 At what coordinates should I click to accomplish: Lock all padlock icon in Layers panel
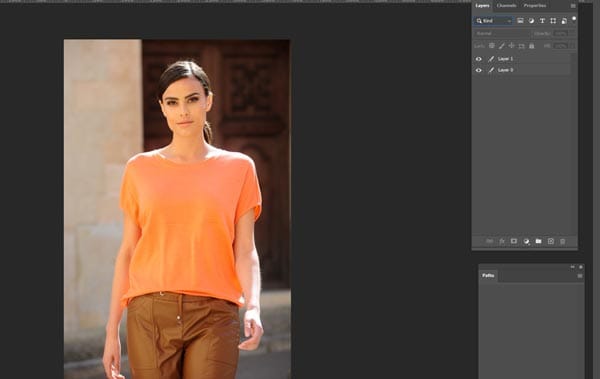pyautogui.click(x=532, y=46)
